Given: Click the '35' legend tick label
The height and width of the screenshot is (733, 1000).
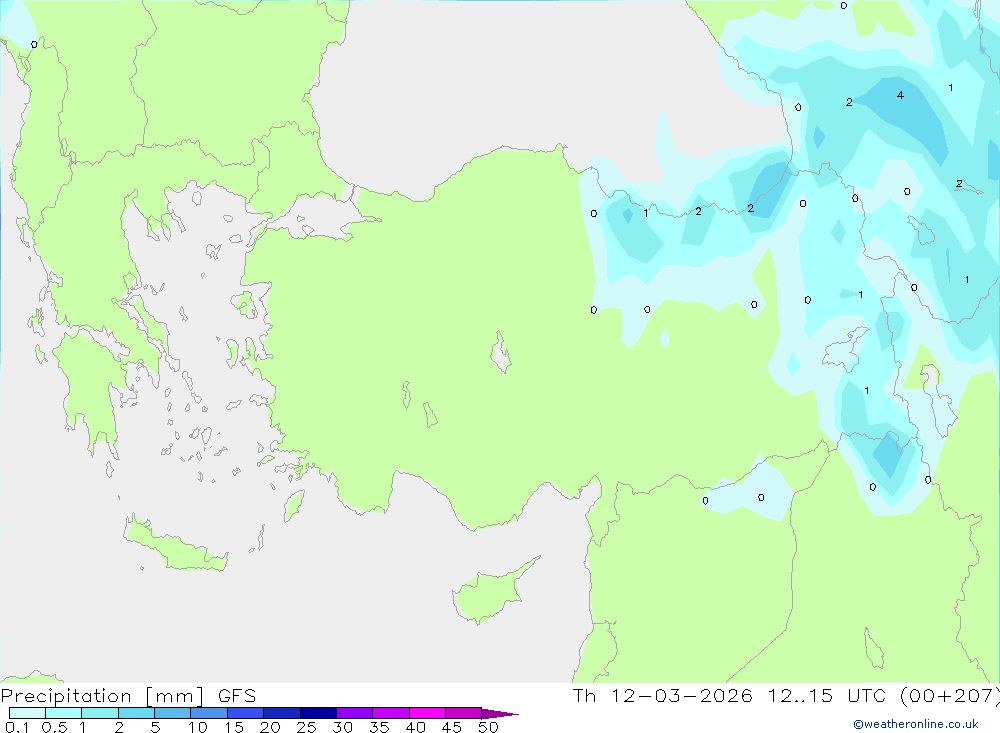Looking at the screenshot, I should point(379,727).
